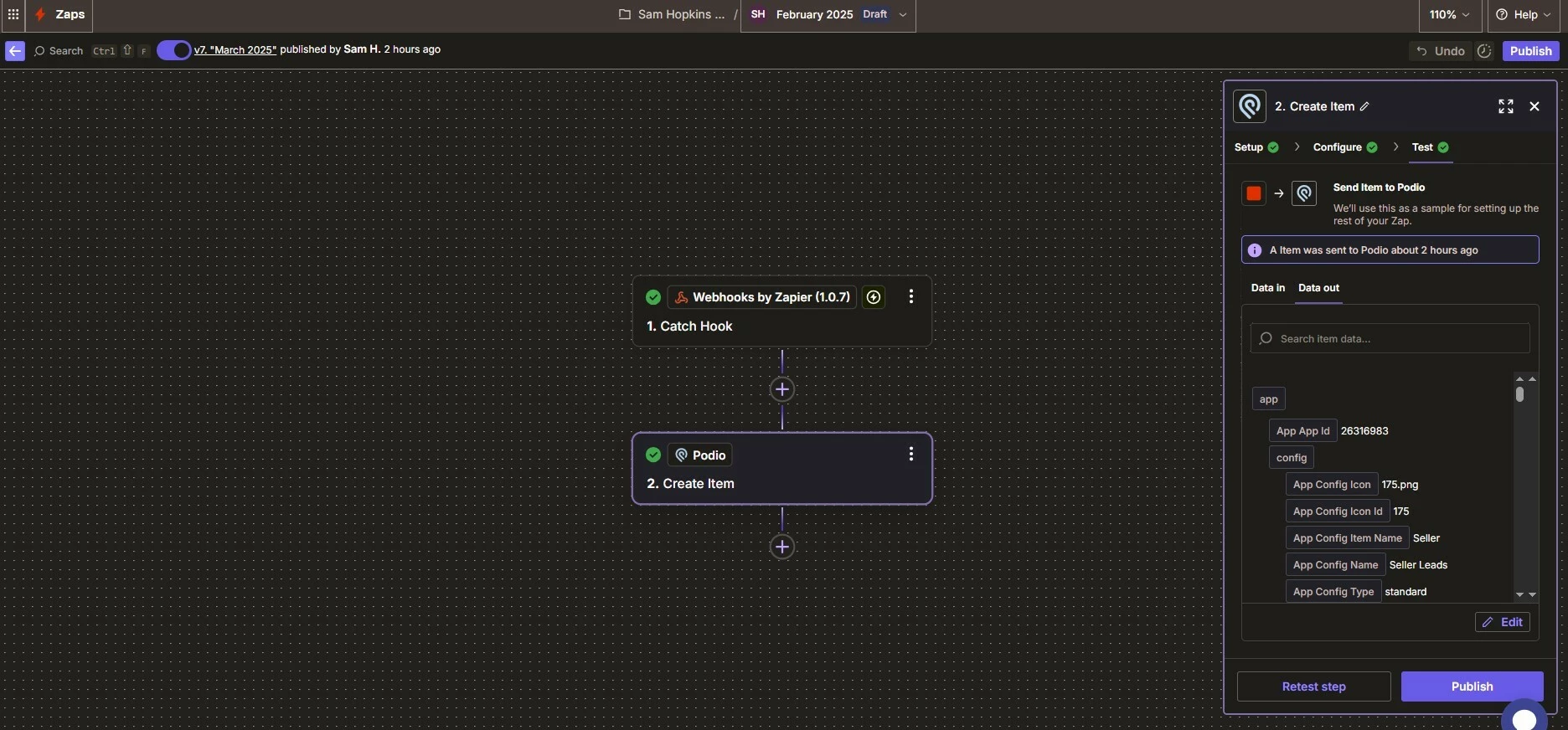Click the Retest step button

click(1313, 686)
